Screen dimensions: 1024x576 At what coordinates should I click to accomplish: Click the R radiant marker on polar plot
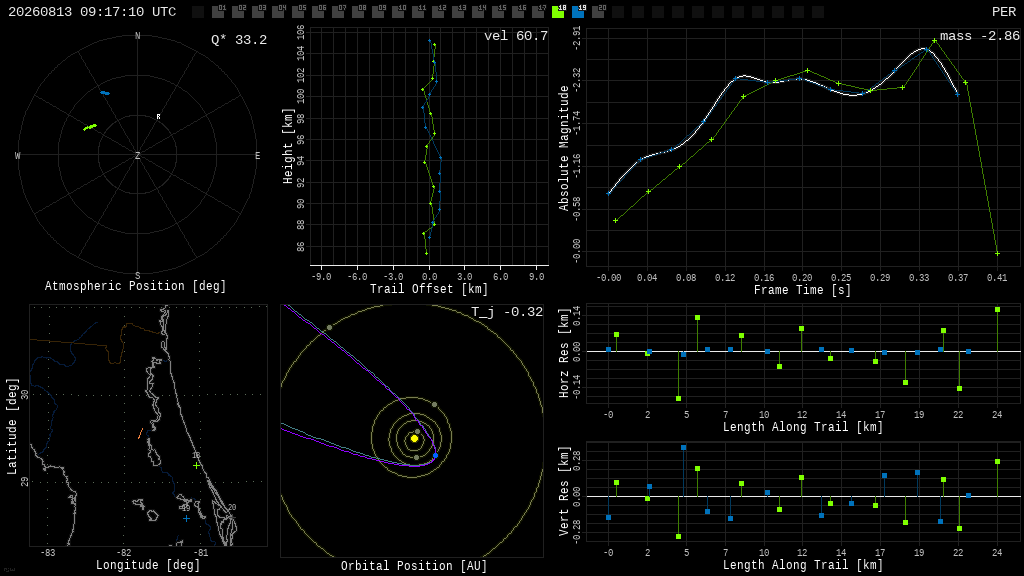pos(158,117)
